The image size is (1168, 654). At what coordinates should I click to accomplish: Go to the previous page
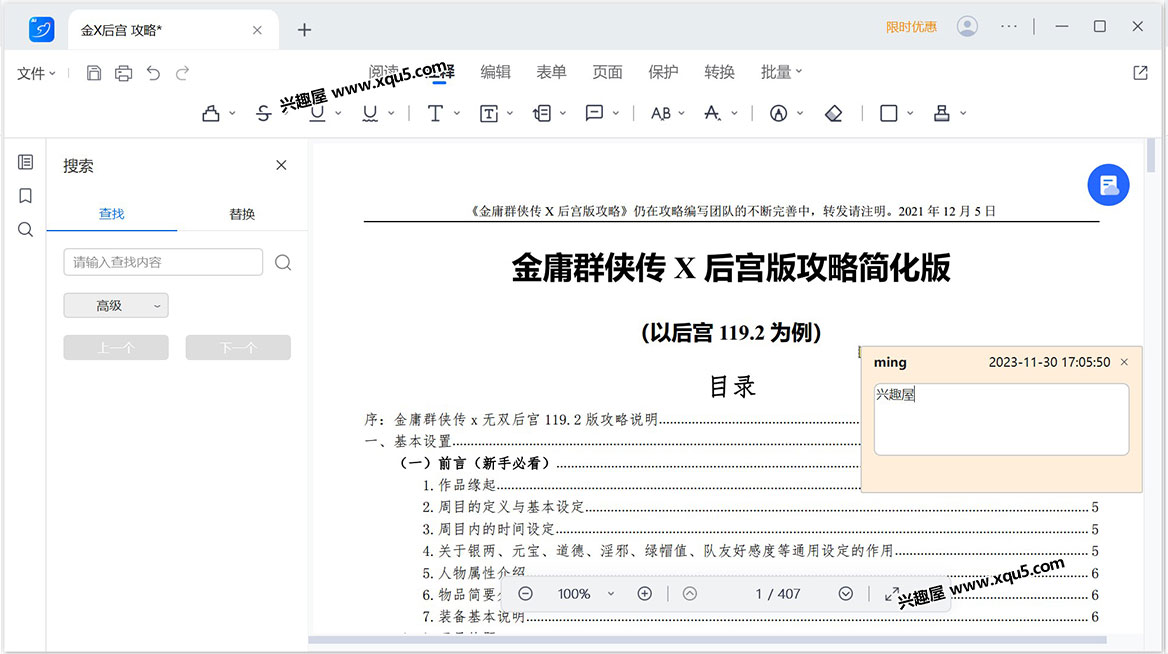pyautogui.click(x=690, y=594)
